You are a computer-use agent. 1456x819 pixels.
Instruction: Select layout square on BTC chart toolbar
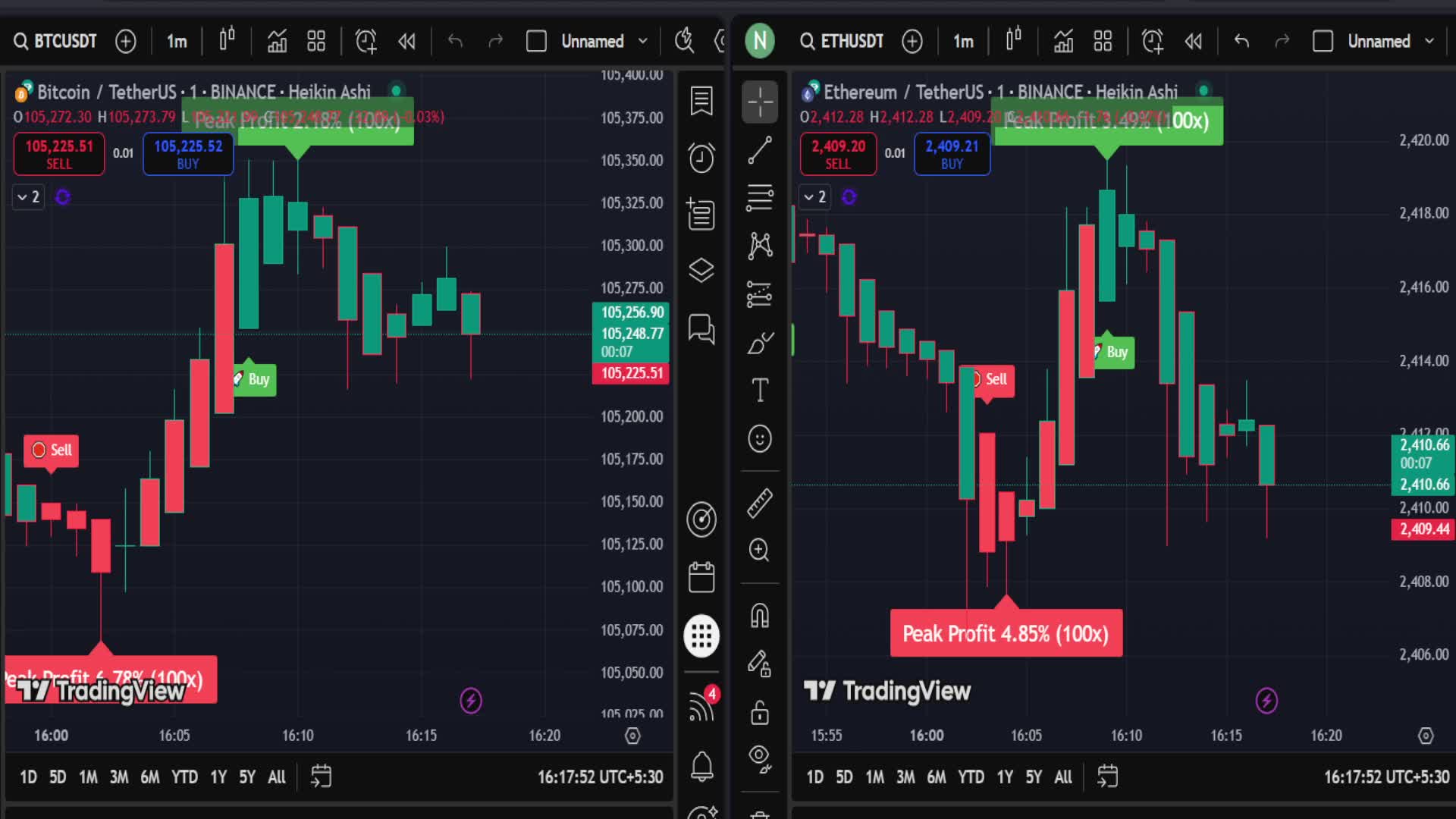[x=536, y=41]
